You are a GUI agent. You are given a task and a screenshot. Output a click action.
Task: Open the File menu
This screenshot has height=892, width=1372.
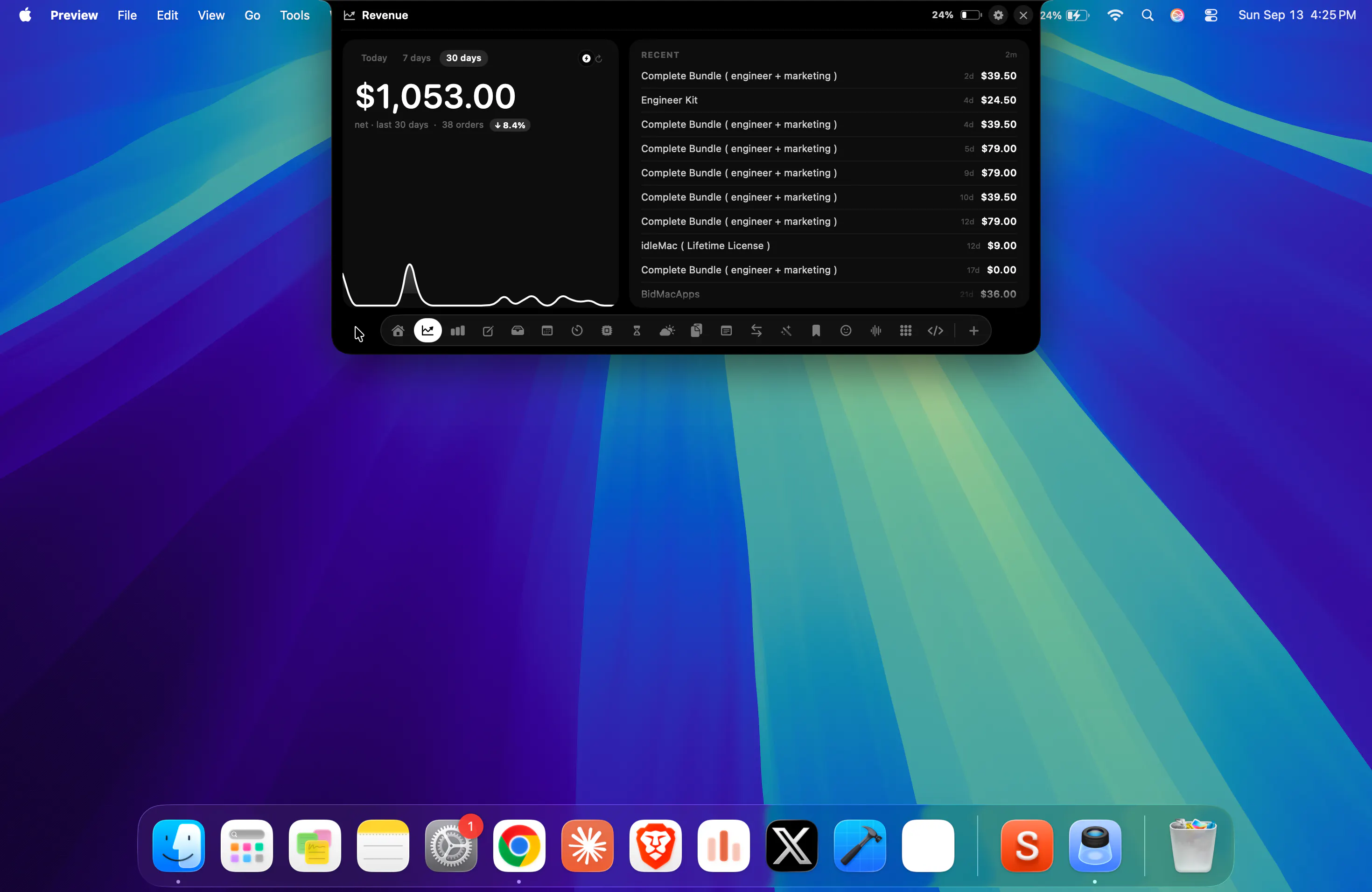(127, 15)
